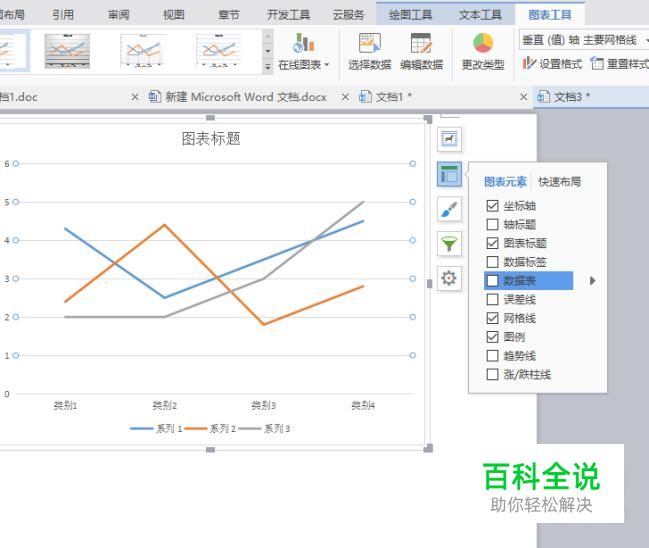Enable the 涨/跌柱线 up-down bars checkbox

coord(492,374)
